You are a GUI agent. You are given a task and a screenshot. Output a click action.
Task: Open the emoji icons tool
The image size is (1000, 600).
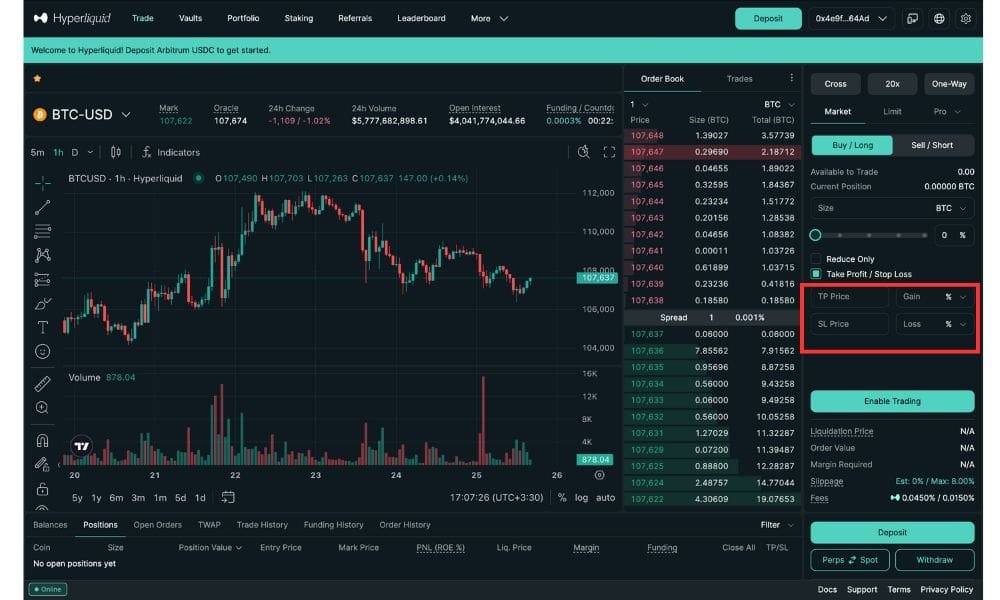[x=43, y=351]
